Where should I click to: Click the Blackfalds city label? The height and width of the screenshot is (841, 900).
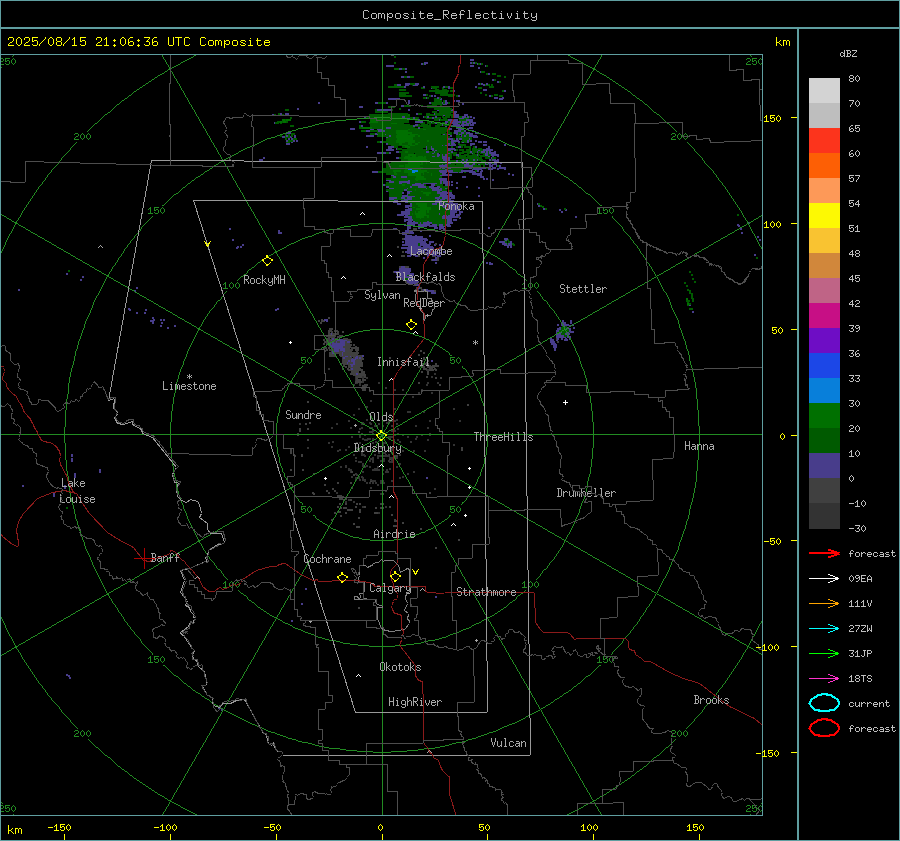[x=425, y=277]
